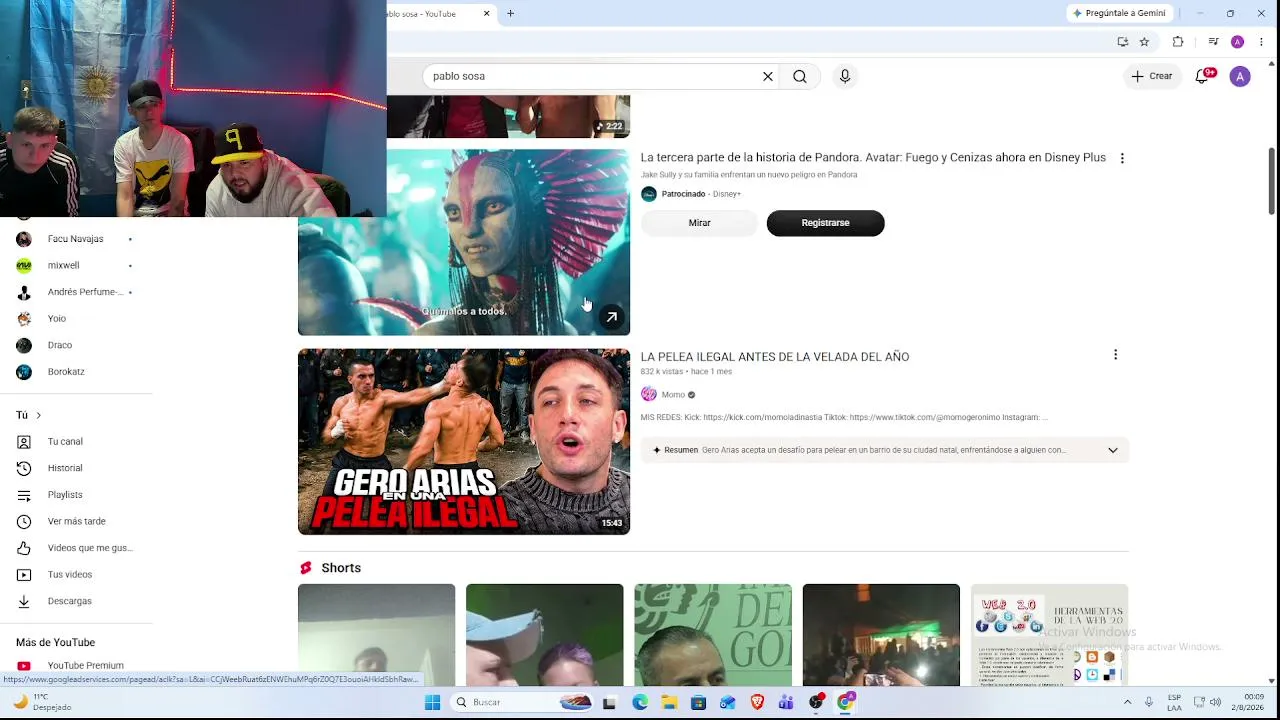Open the Windows Start menu

[432, 702]
